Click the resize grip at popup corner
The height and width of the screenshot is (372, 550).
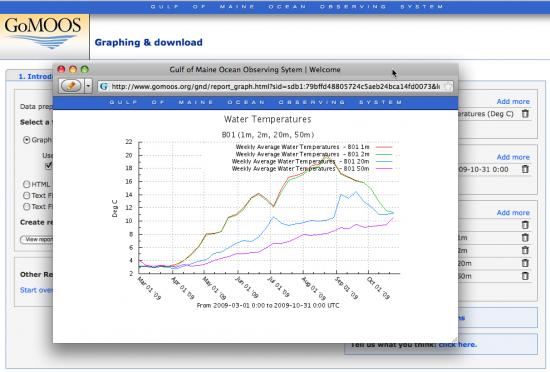(455, 339)
